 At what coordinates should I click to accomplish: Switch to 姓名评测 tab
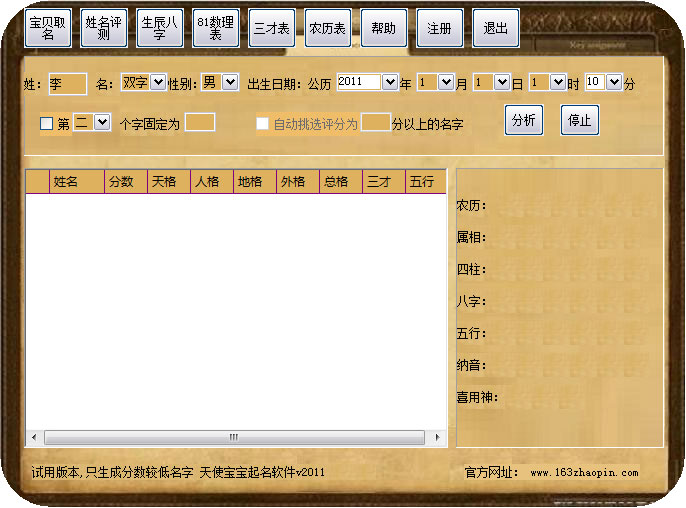[x=104, y=28]
